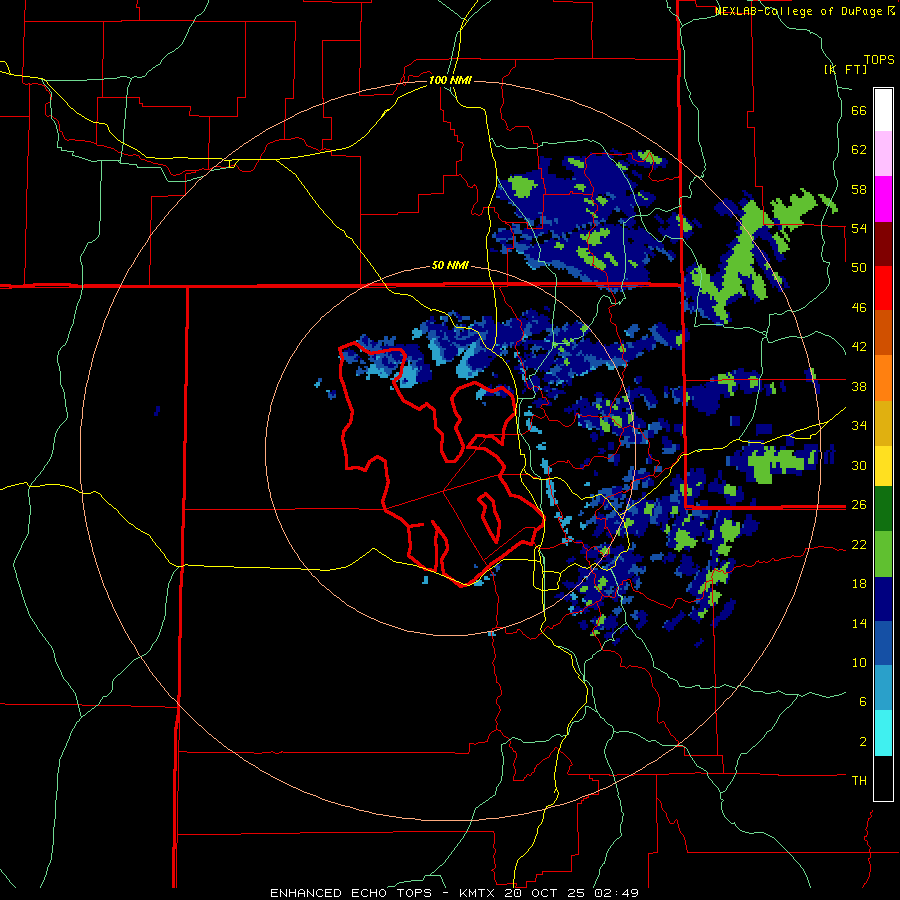Click the ENHANCED ECHO TOPS product text
900x900 pixels.
pos(351,893)
